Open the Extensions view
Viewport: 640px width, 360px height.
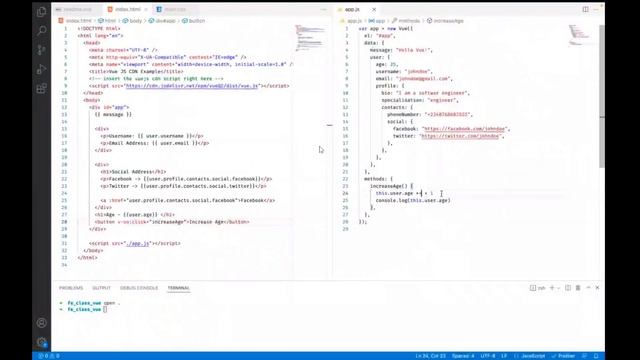[x=41, y=88]
